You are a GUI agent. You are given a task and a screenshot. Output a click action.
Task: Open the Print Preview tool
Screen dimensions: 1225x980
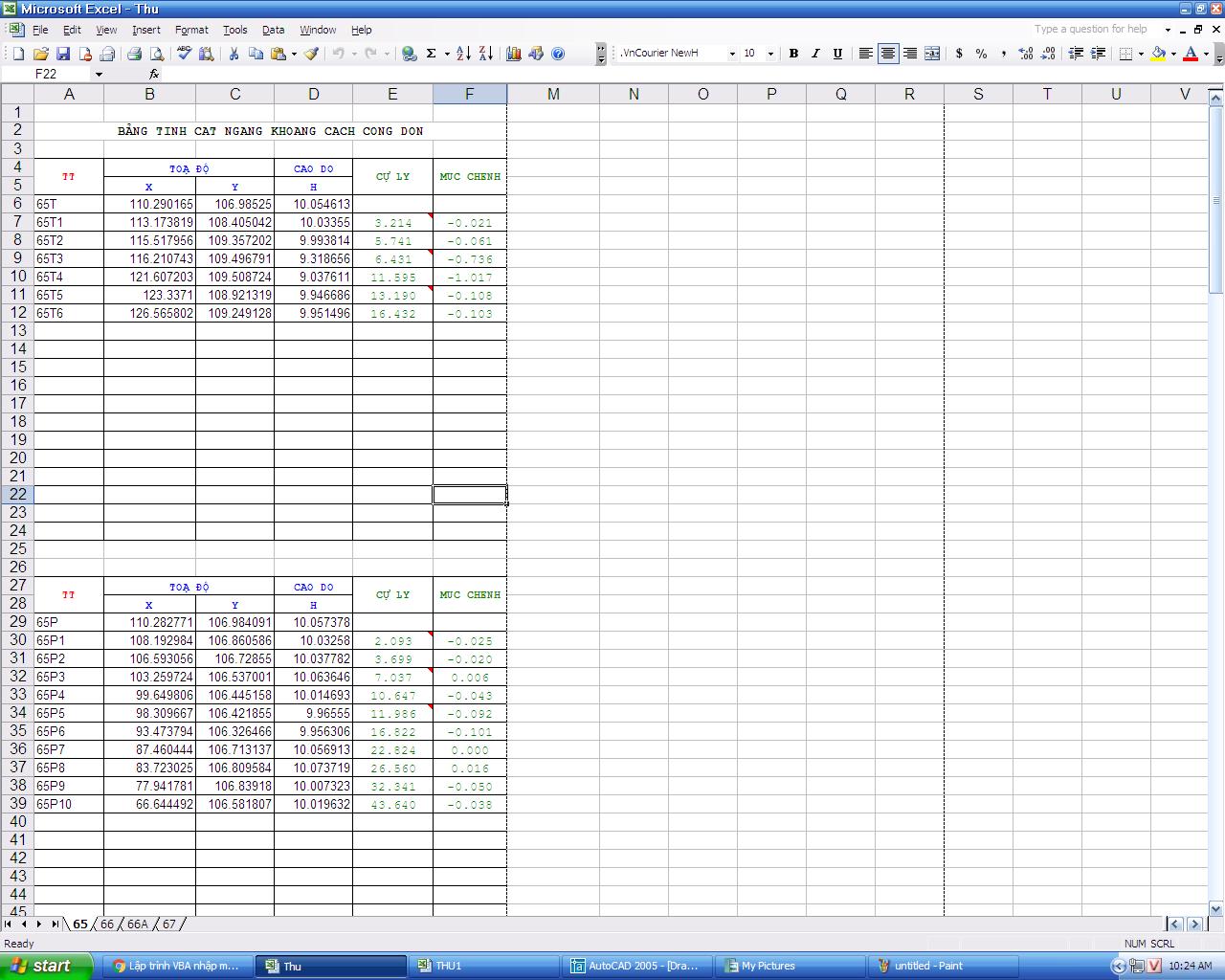157,54
